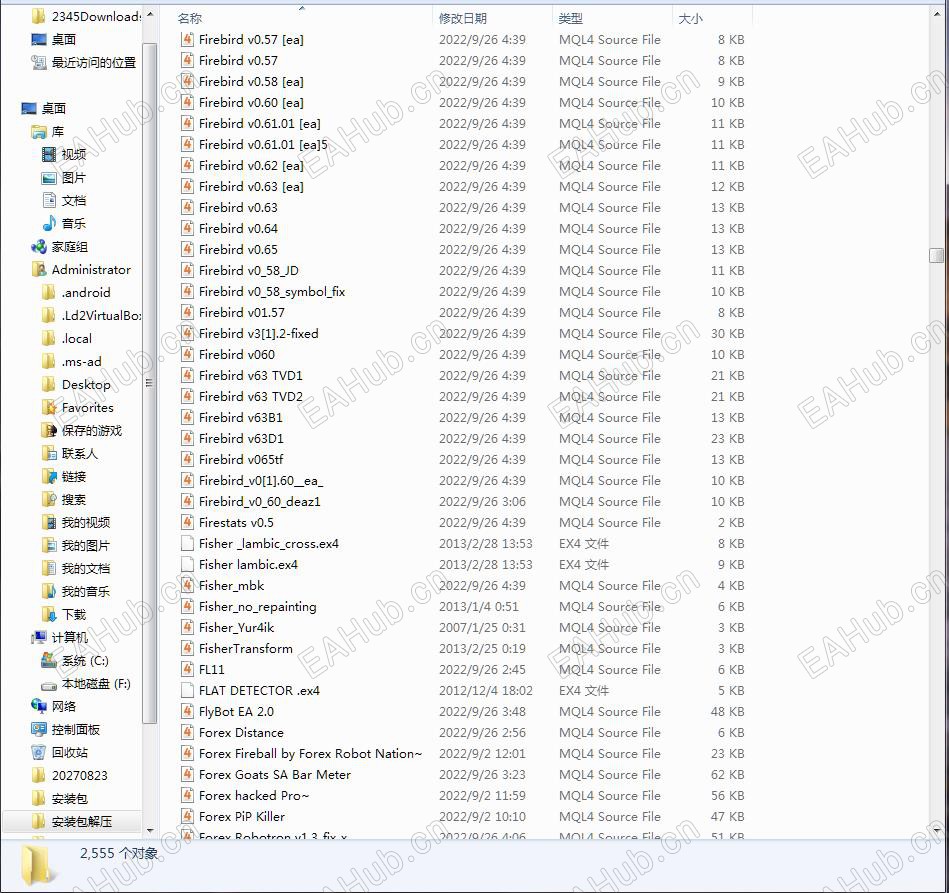Image resolution: width=949 pixels, height=893 pixels.
Task: Select file Firebird v0.65
Action: pyautogui.click(x=238, y=249)
